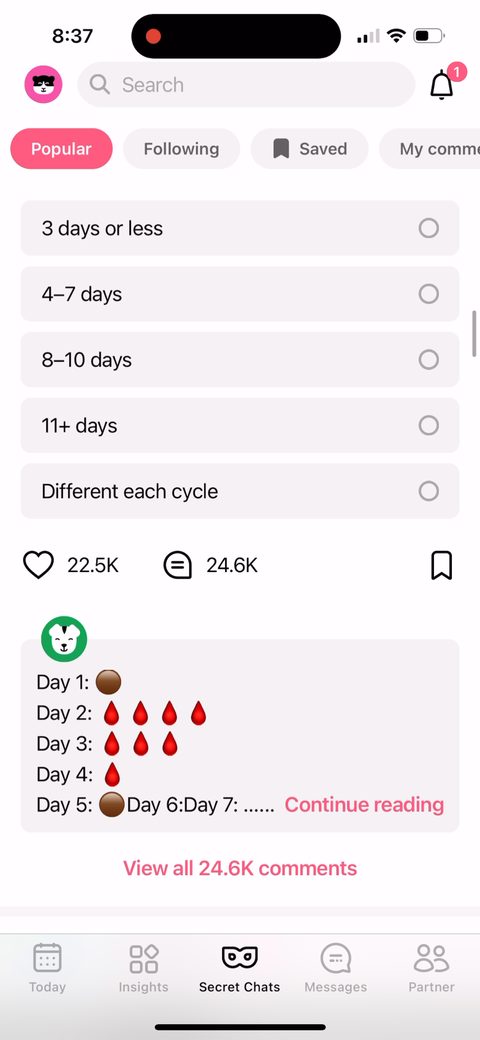Expand comment with Continue reading

364,805
